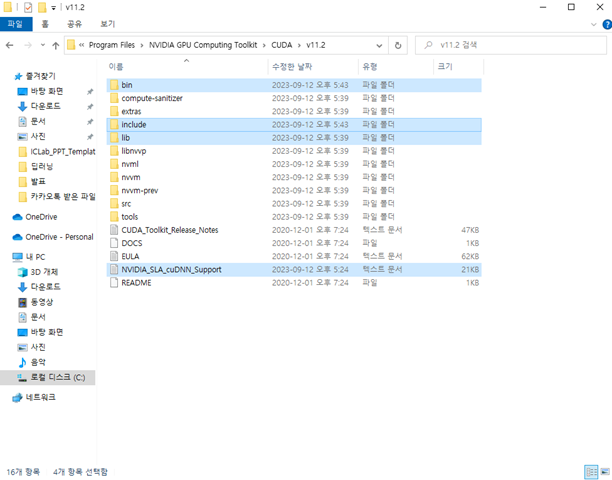Open pinned 다운로드 under 즐겨찾기
612x480 pixels.
pos(46,106)
